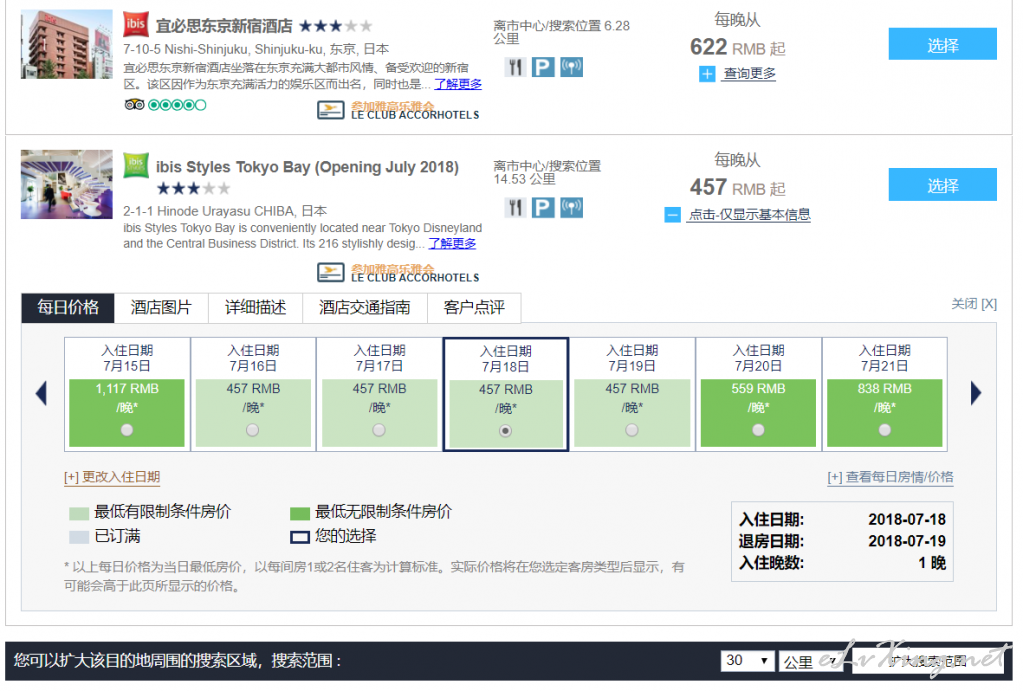Viewport: 1023px width, 691px height.
Task: Open 查询更多 link under 622 RMB
Action: tap(750, 74)
